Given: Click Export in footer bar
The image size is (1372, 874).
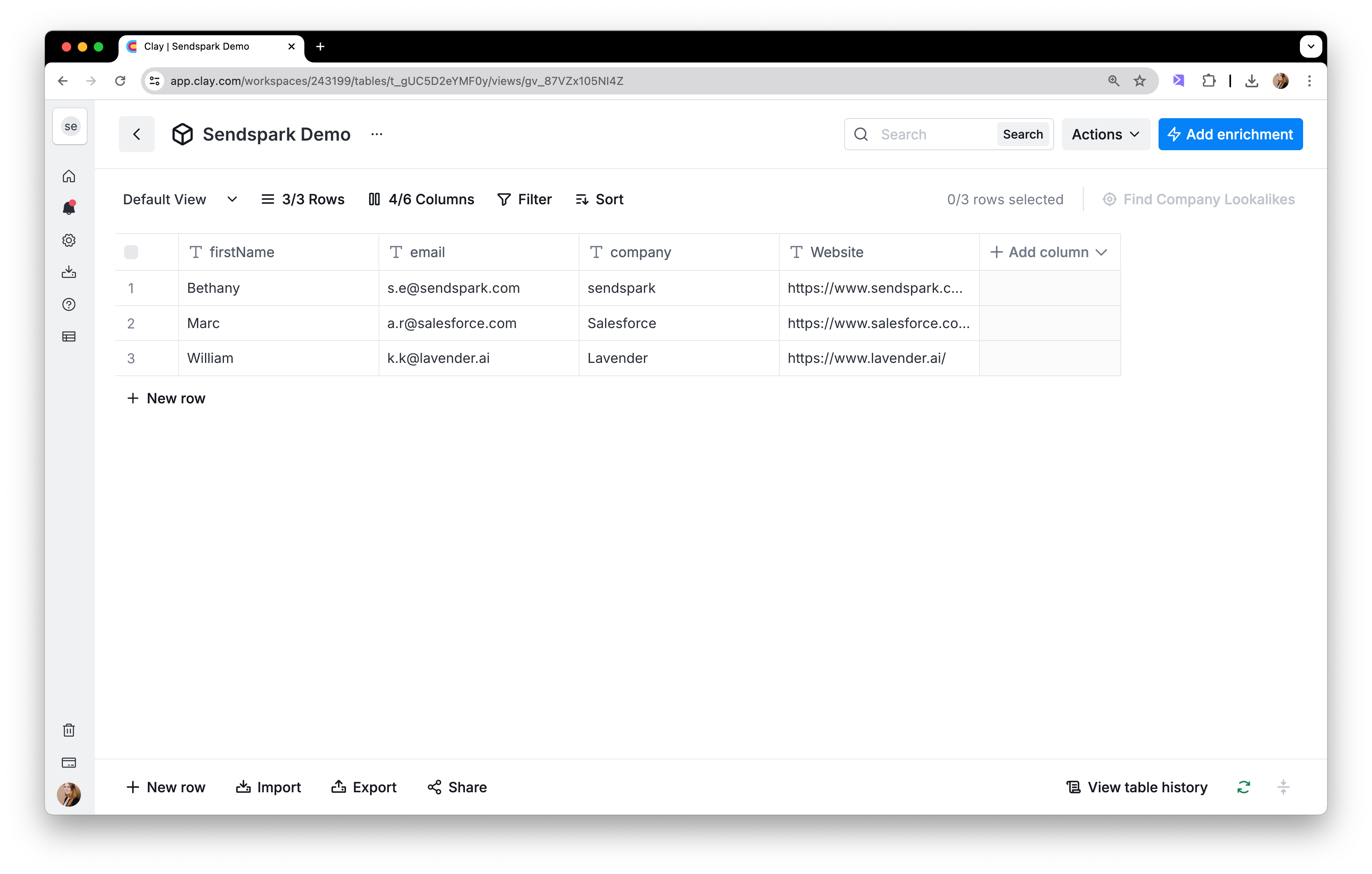Looking at the screenshot, I should click(x=364, y=787).
